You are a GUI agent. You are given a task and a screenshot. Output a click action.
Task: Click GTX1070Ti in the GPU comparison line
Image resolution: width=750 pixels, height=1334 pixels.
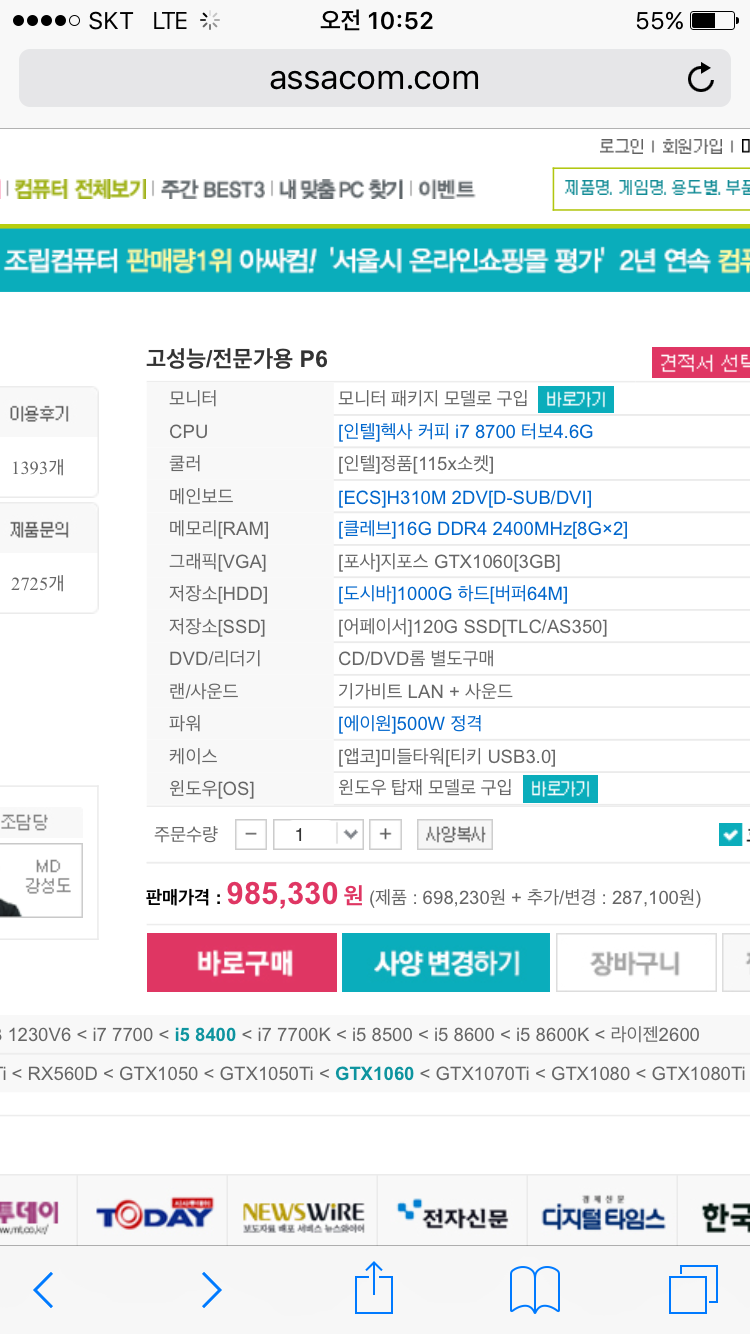click(x=482, y=1073)
